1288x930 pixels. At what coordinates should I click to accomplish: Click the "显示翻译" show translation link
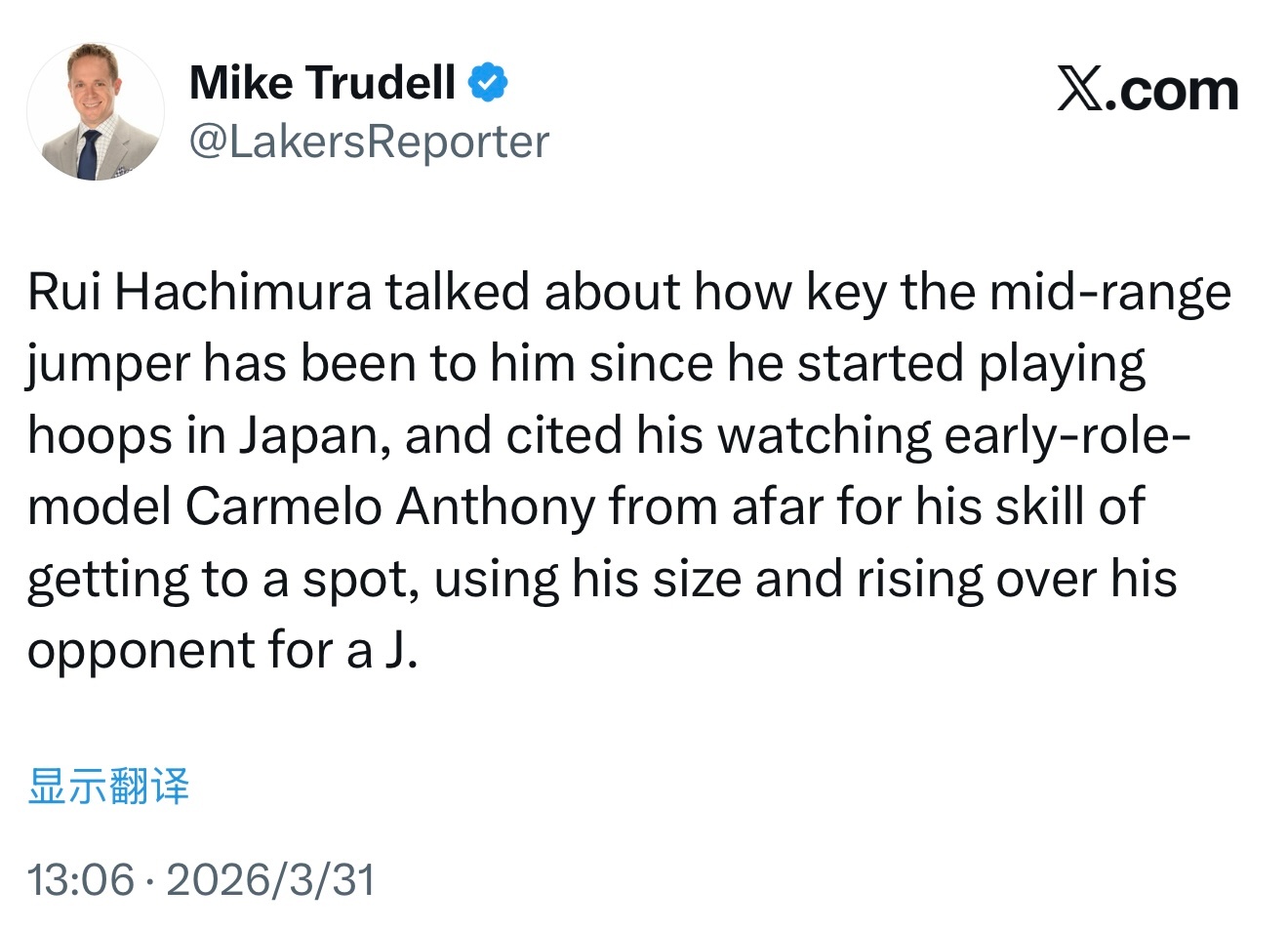tap(110, 787)
